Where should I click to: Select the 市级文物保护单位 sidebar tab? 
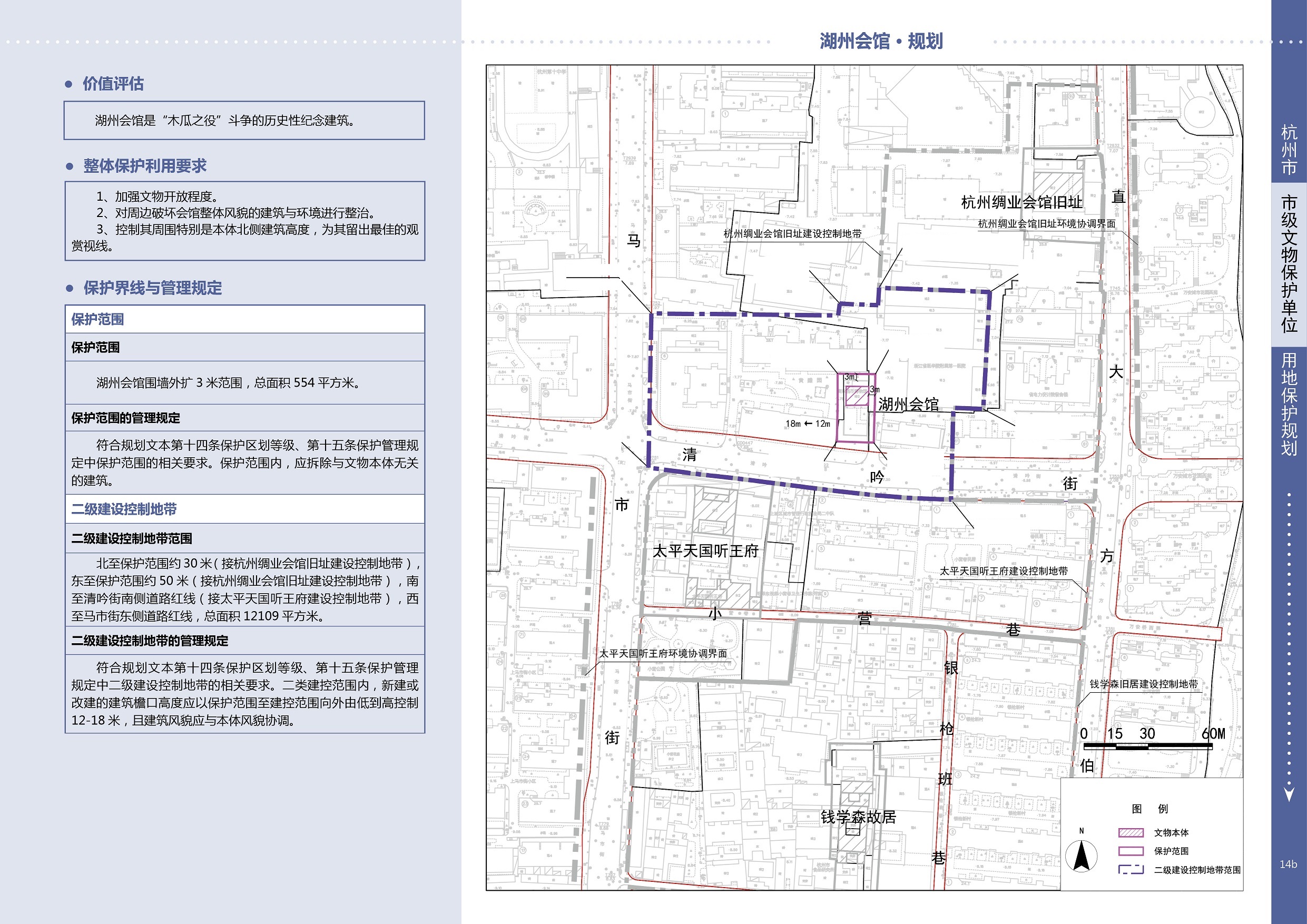click(1289, 263)
